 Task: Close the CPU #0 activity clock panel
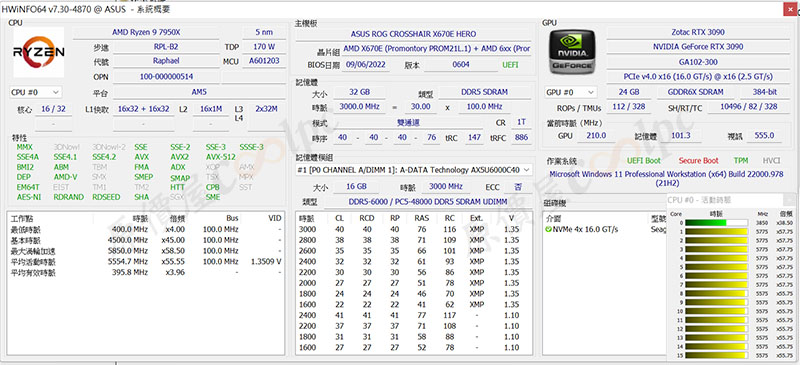coord(790,200)
